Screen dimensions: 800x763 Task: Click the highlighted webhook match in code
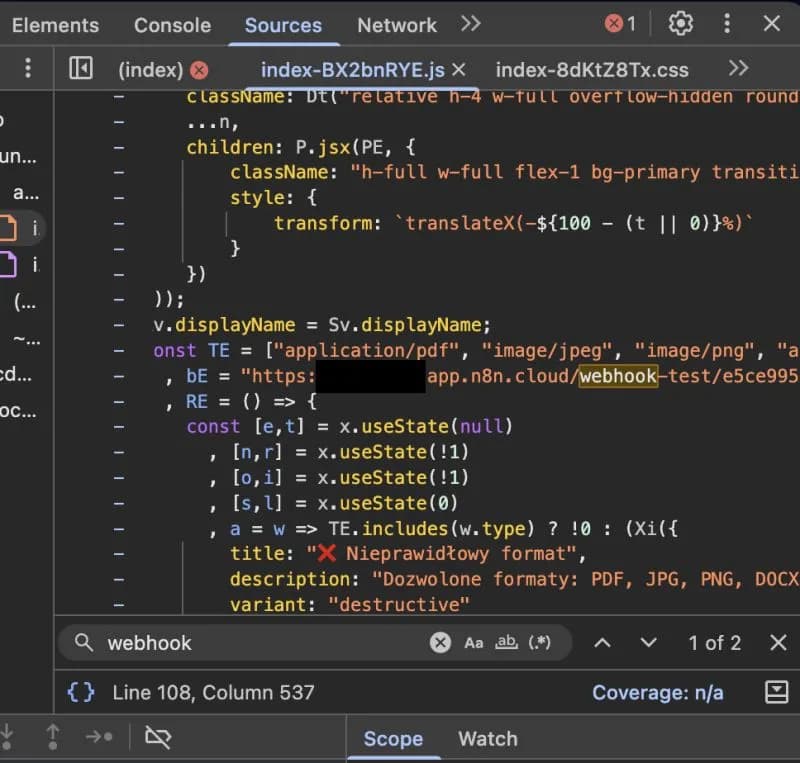[618, 376]
